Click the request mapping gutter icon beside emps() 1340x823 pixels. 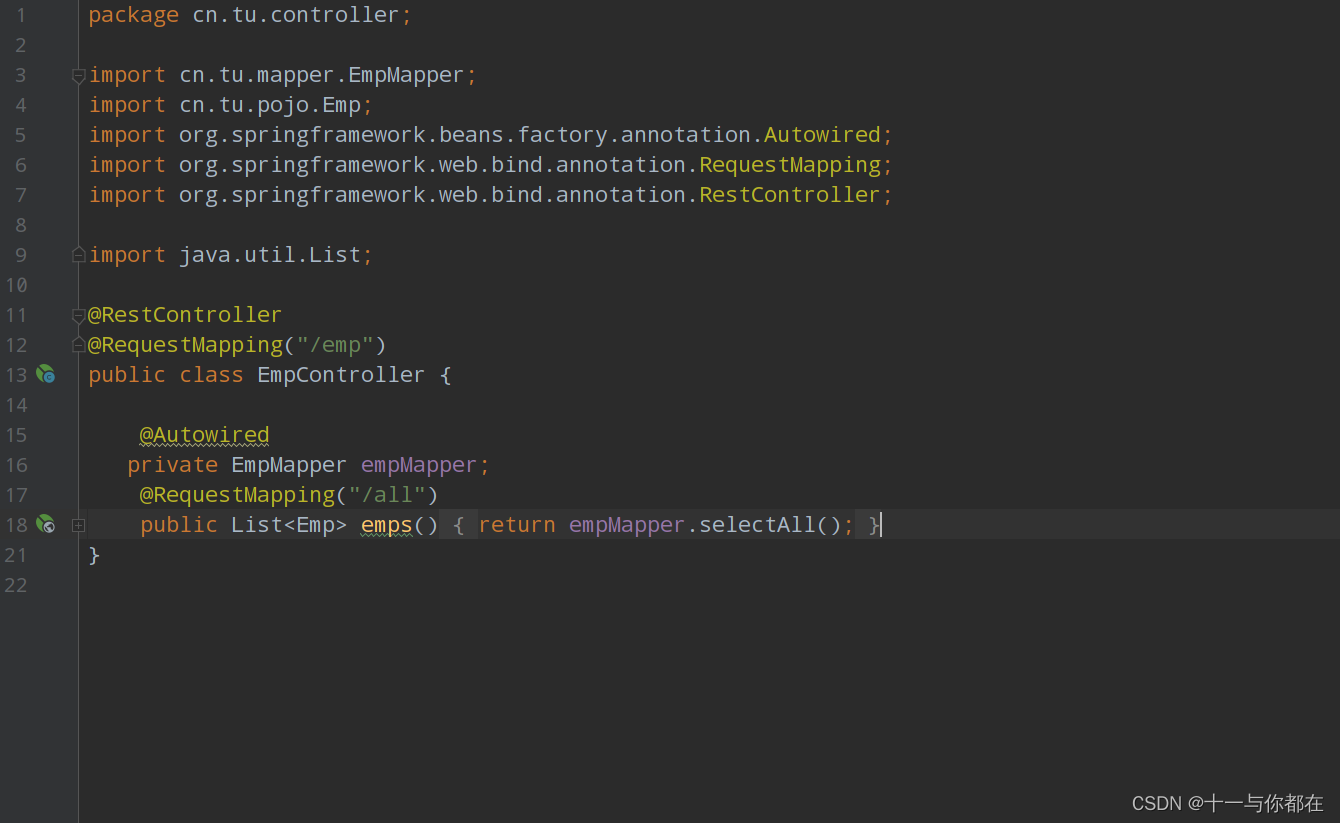point(45,524)
